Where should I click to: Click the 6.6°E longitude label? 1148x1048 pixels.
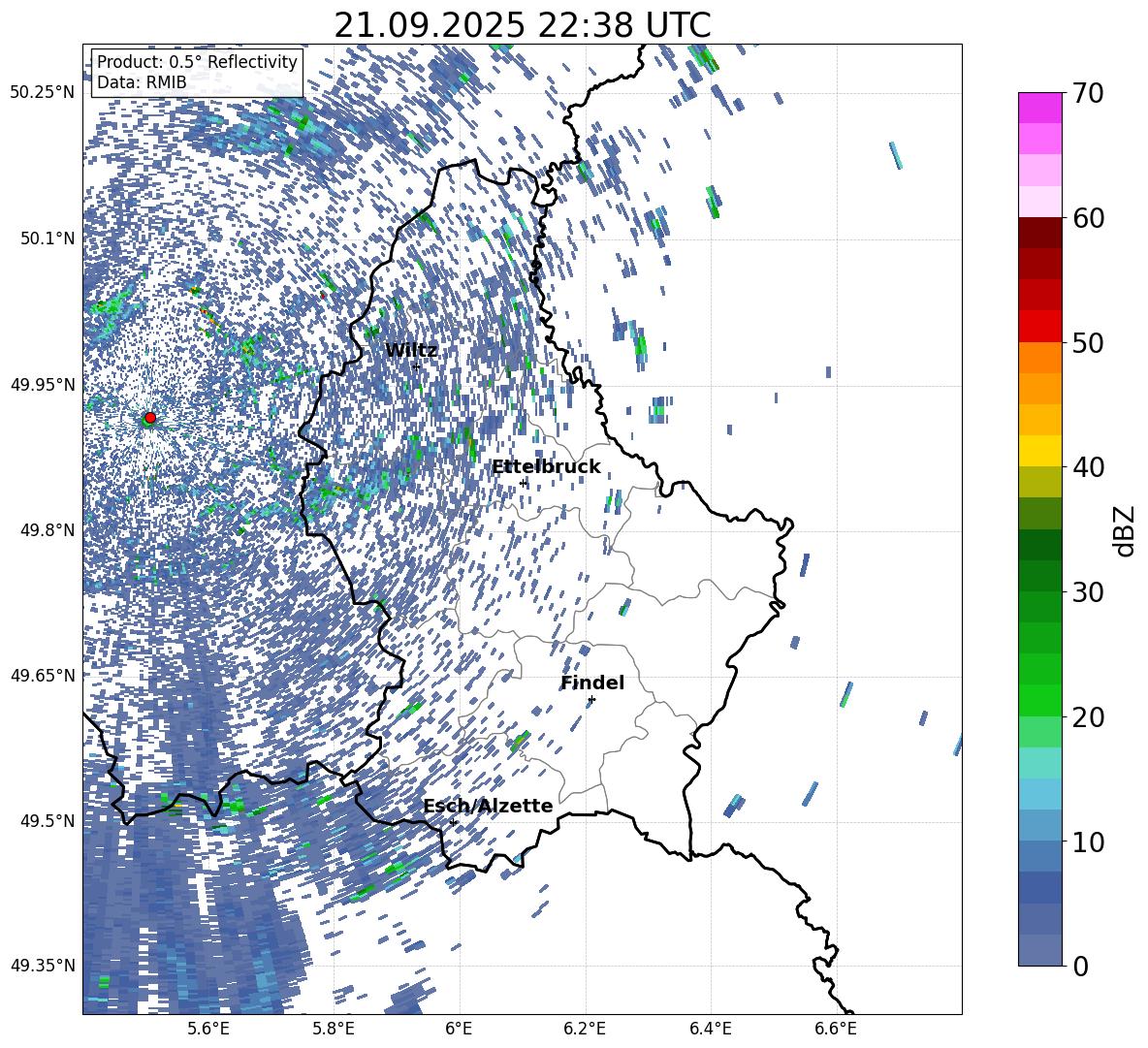(x=836, y=1029)
